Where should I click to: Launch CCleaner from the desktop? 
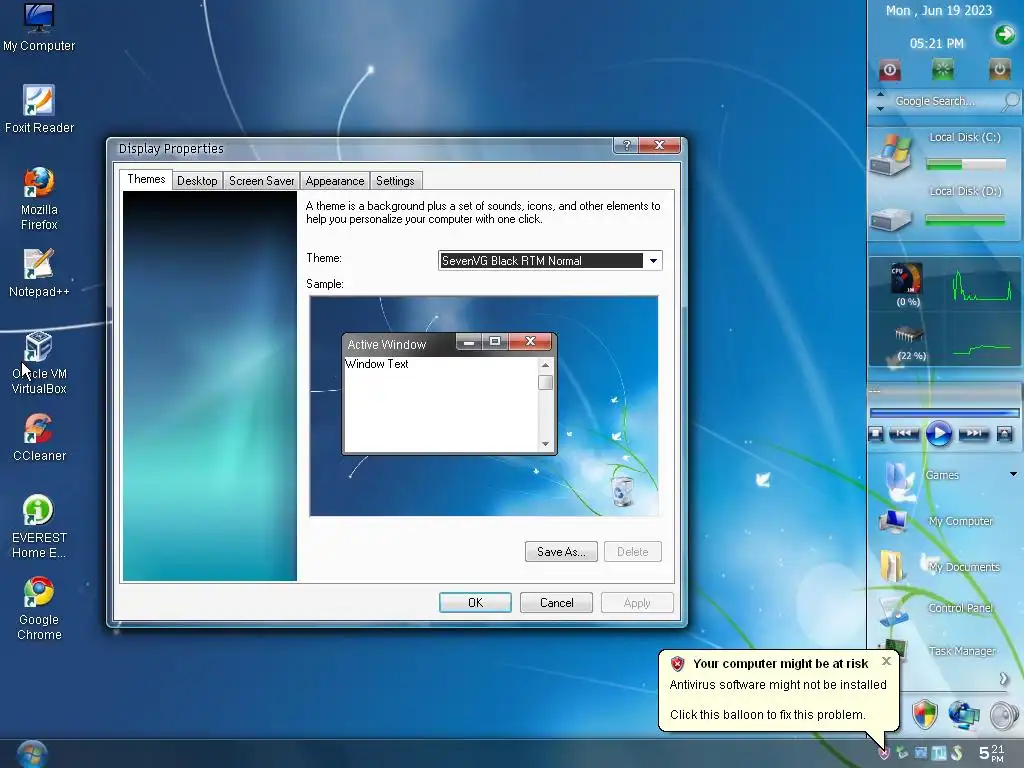39,438
